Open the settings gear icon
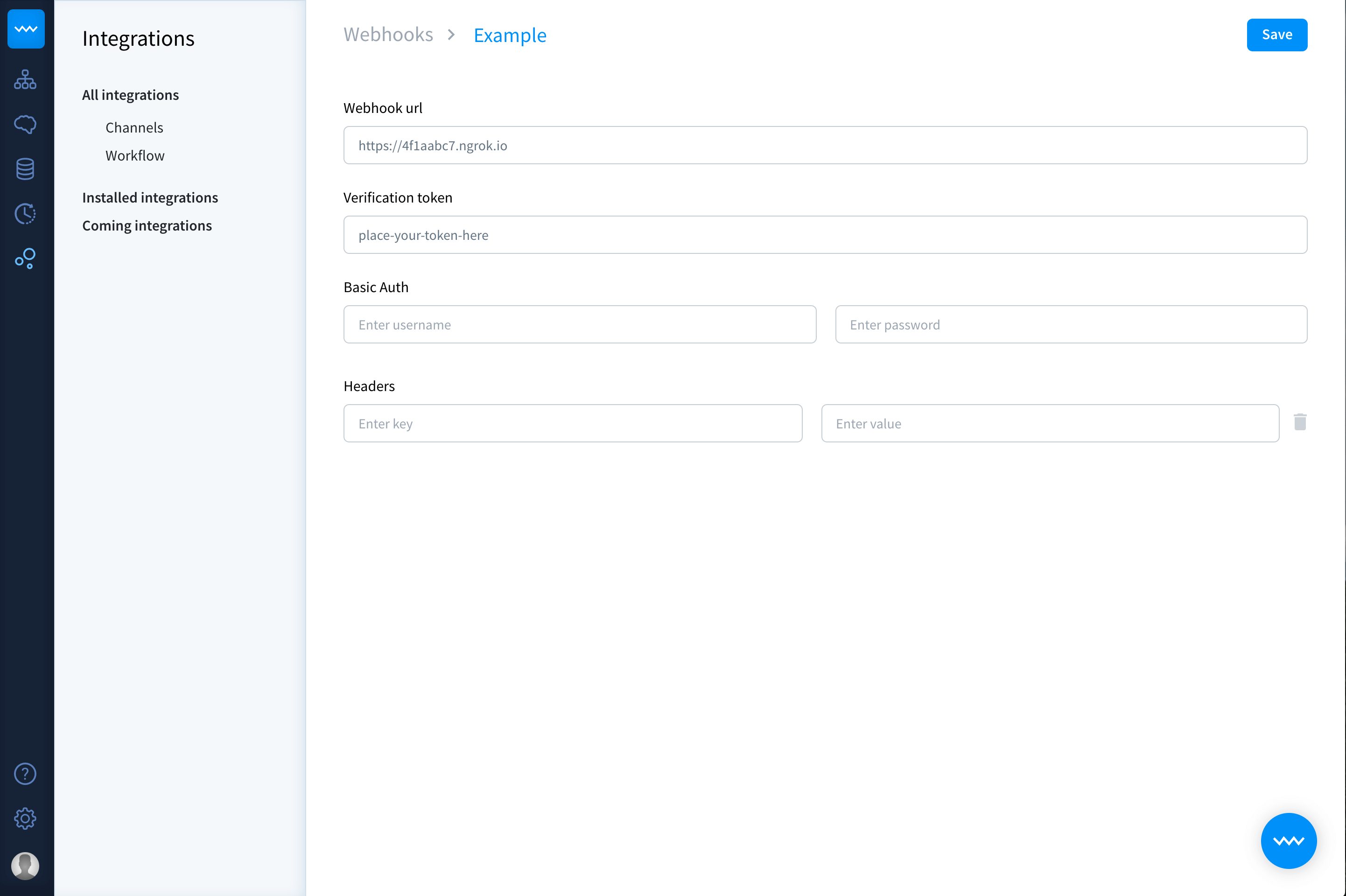 tap(25, 819)
